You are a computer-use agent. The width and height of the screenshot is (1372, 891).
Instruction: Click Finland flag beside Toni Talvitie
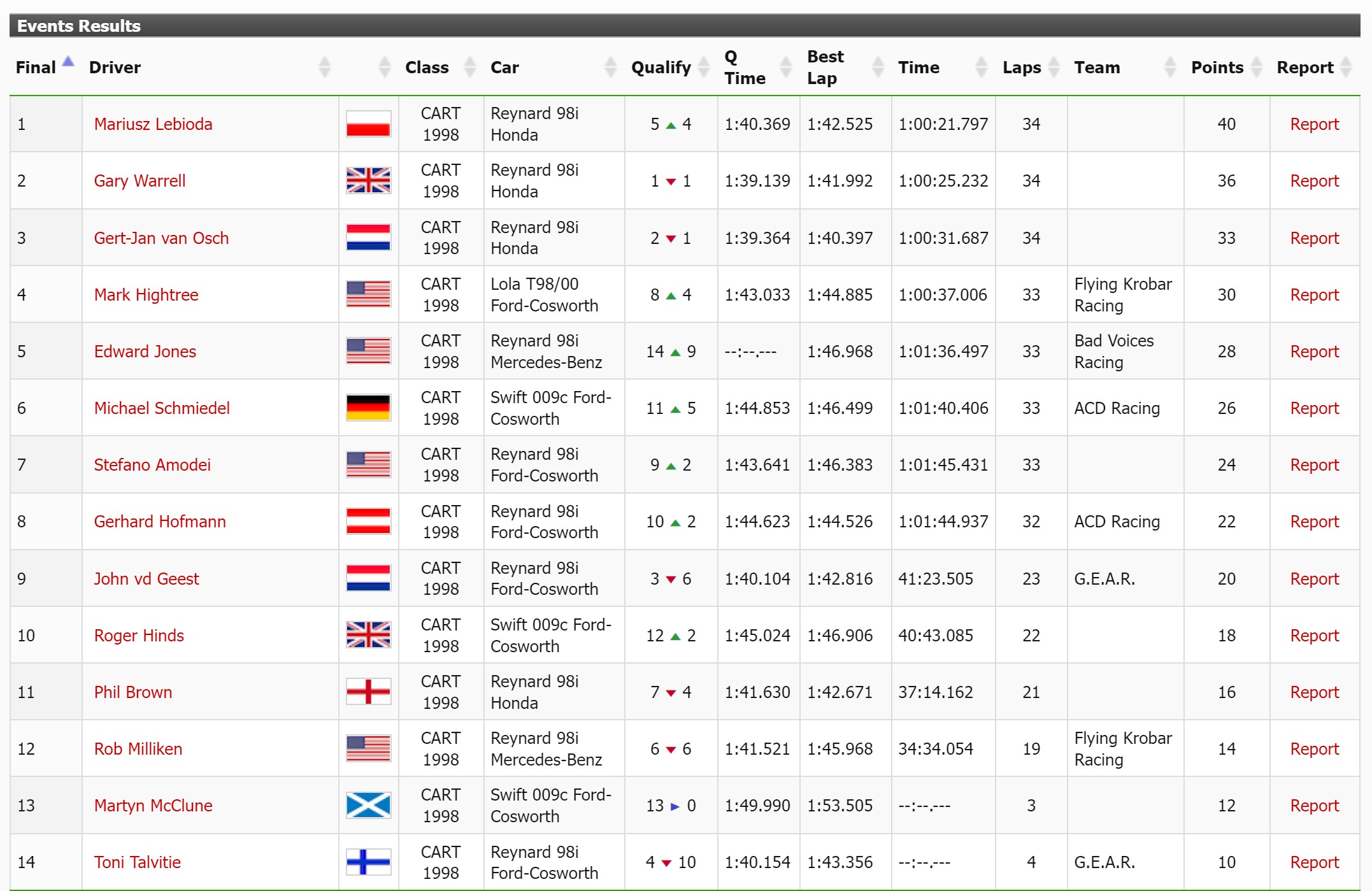click(x=368, y=862)
